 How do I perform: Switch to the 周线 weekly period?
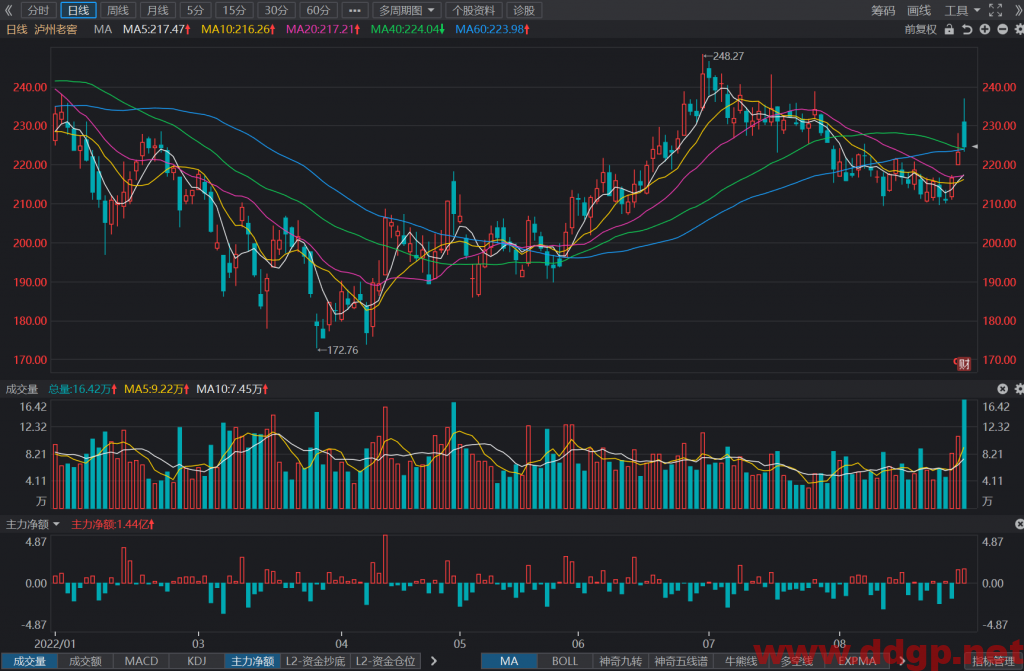click(x=118, y=10)
